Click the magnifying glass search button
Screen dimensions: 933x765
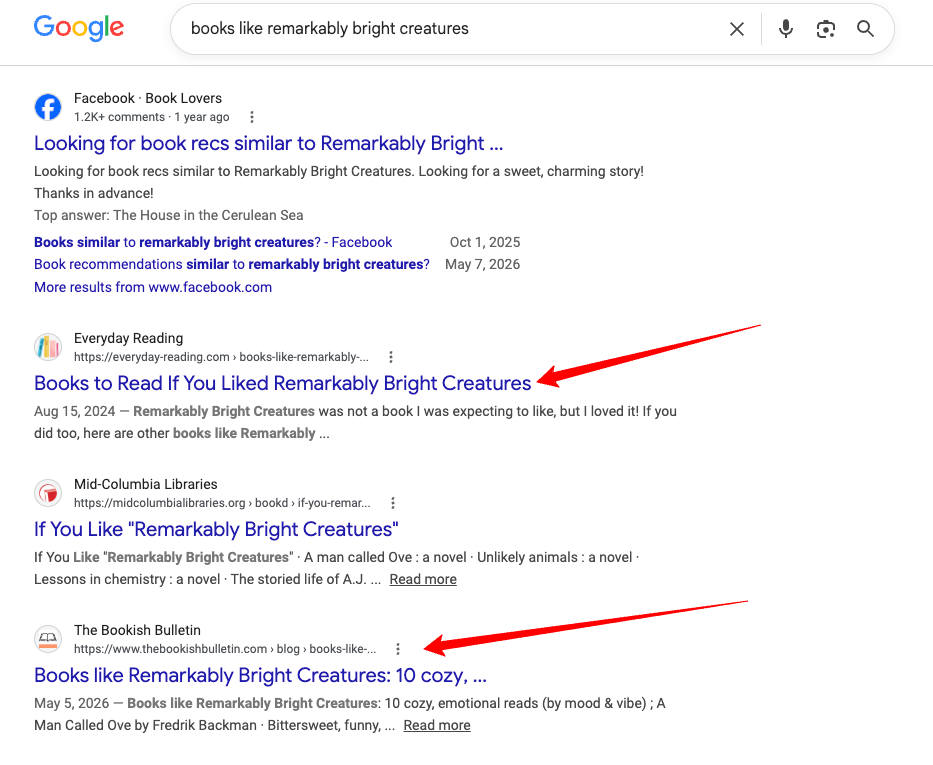[865, 29]
